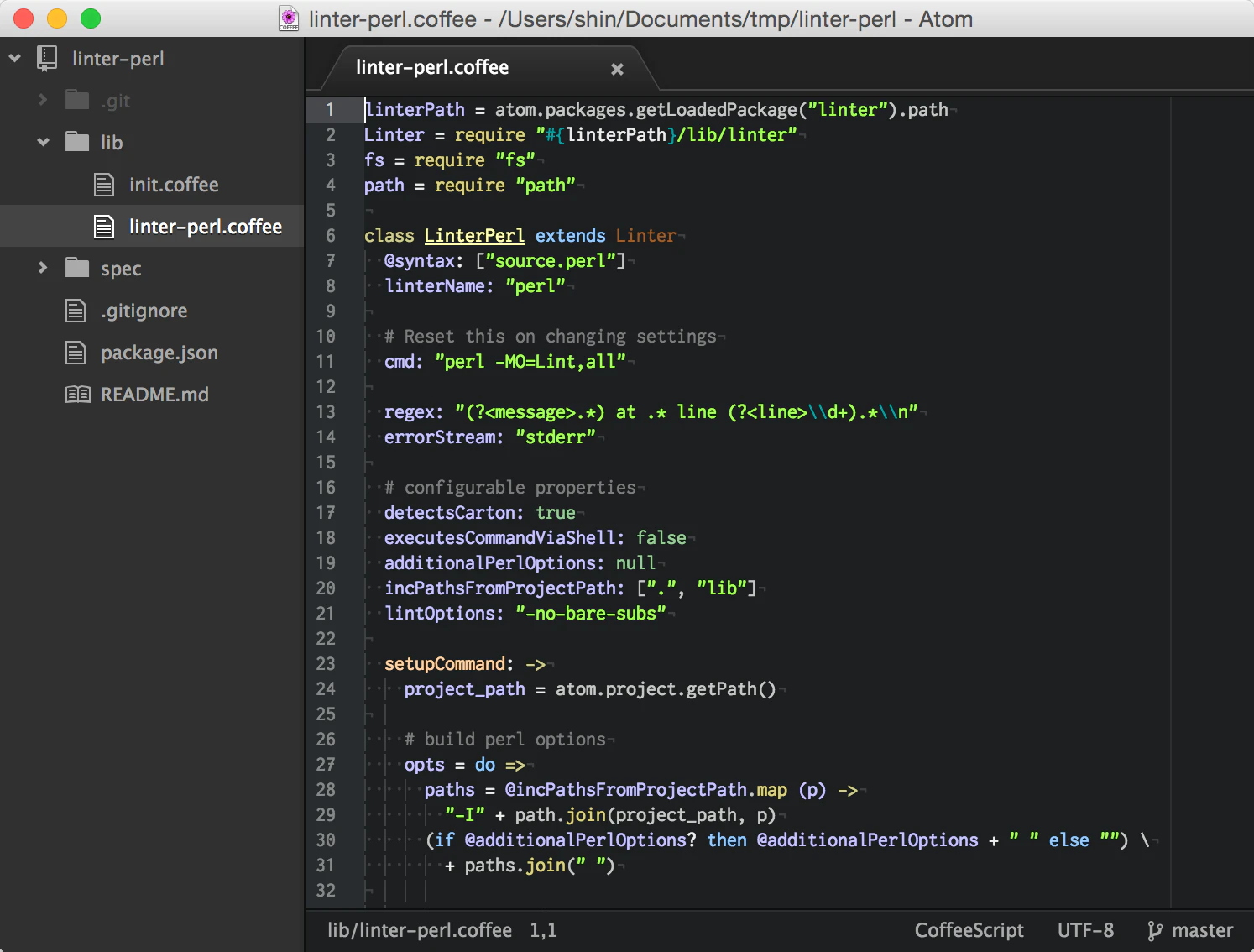The height and width of the screenshot is (952, 1254).
Task: Click the spec folder icon
Action: click(x=77, y=268)
